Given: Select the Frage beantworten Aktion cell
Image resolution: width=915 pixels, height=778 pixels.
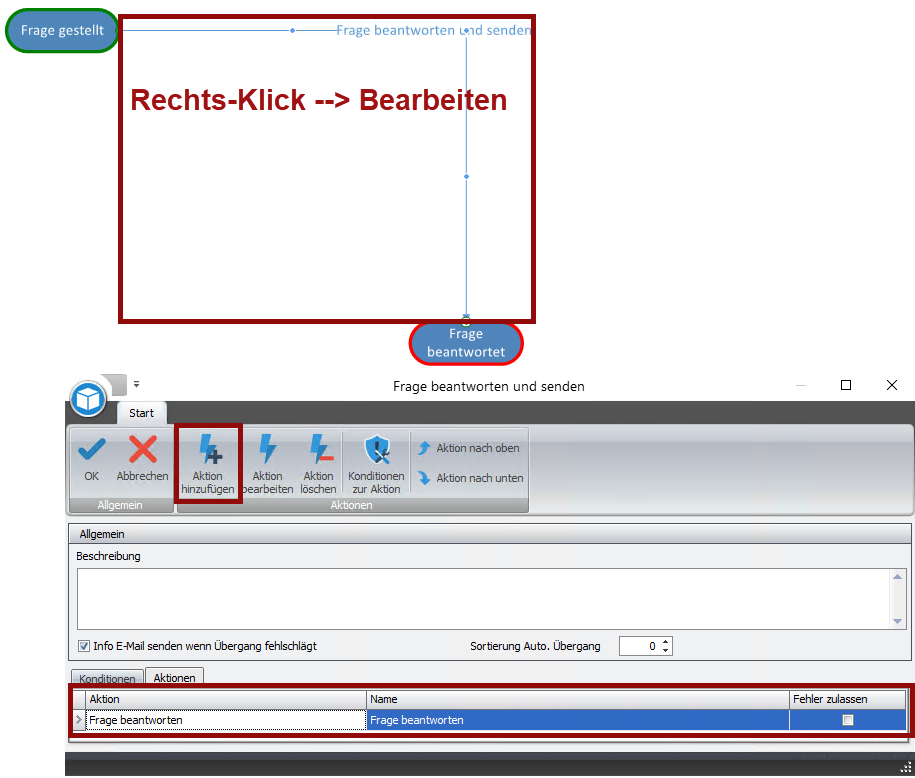Looking at the screenshot, I should click(226, 720).
